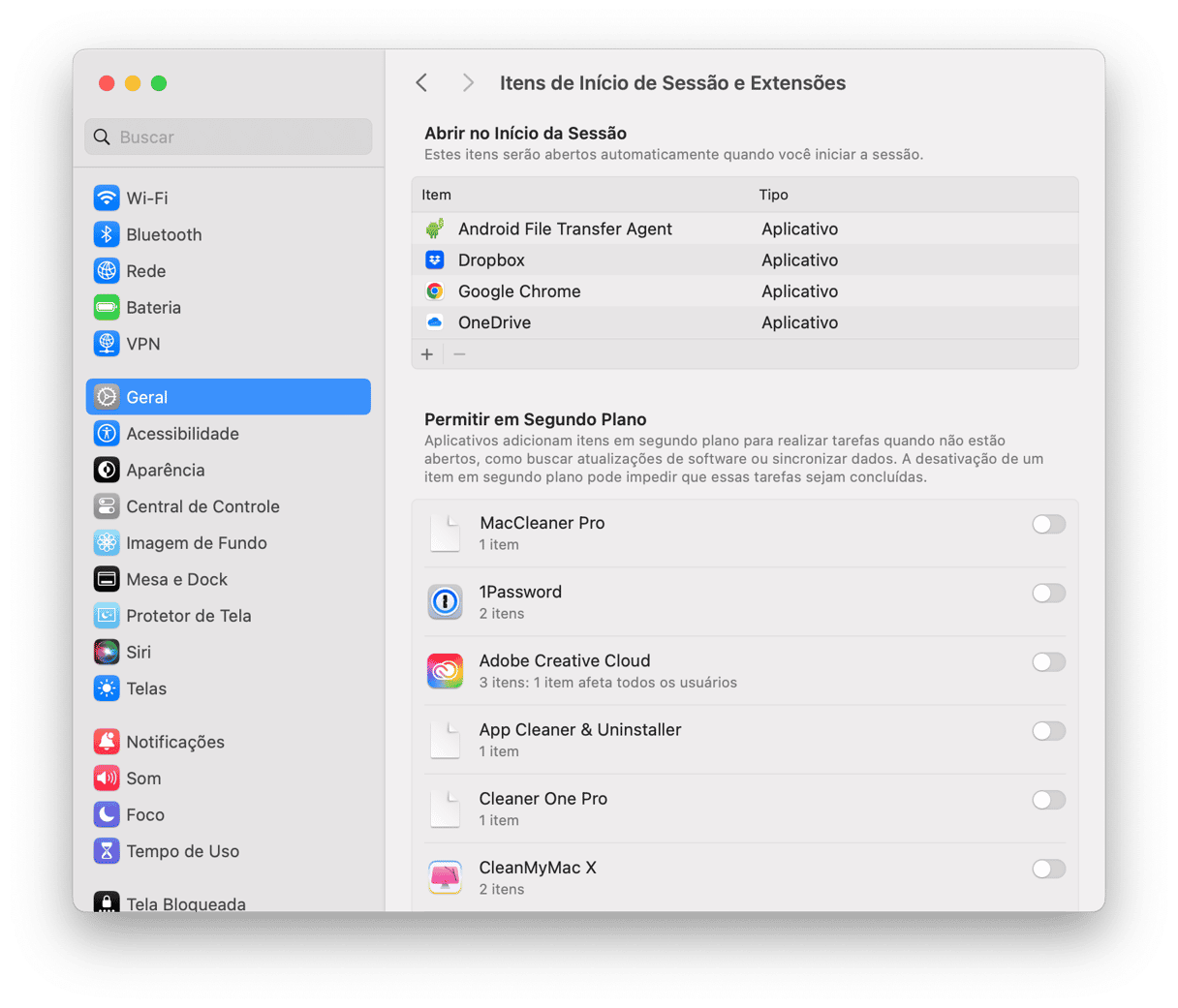Enable Adobe Creative Cloud background items
This screenshot has height=1008, width=1178.
click(x=1048, y=662)
